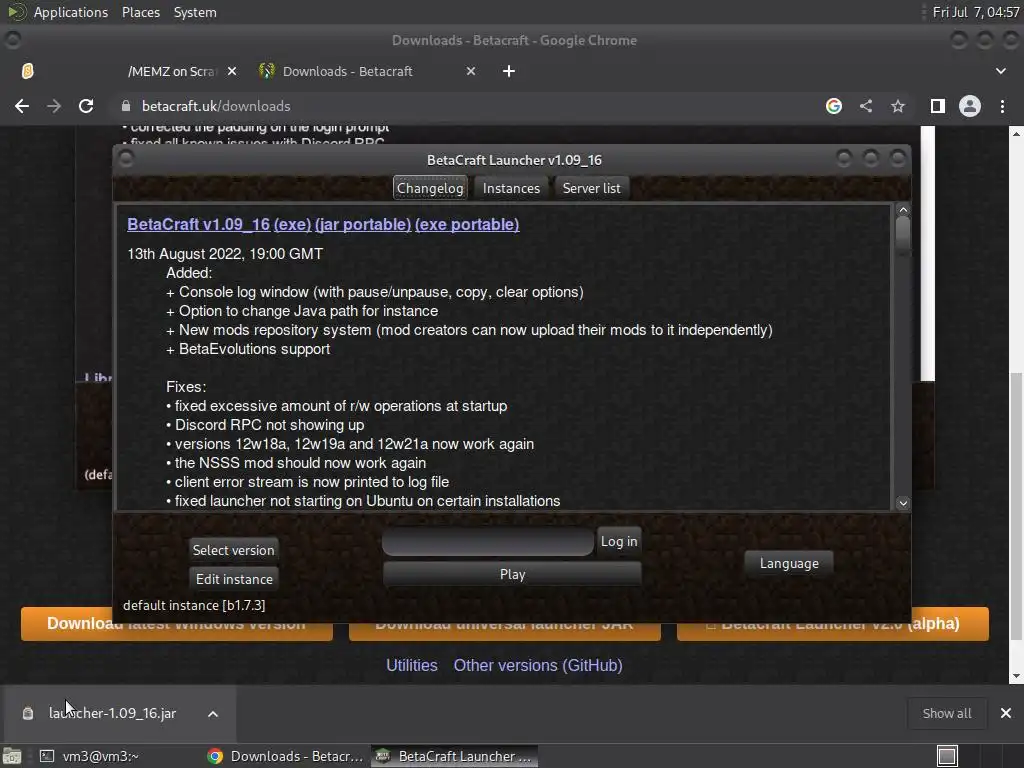Open the (exe portable) link
The height and width of the screenshot is (768, 1024).
tap(467, 224)
